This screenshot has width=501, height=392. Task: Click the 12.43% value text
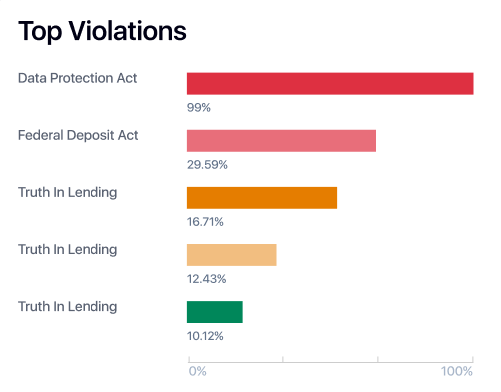(x=207, y=279)
